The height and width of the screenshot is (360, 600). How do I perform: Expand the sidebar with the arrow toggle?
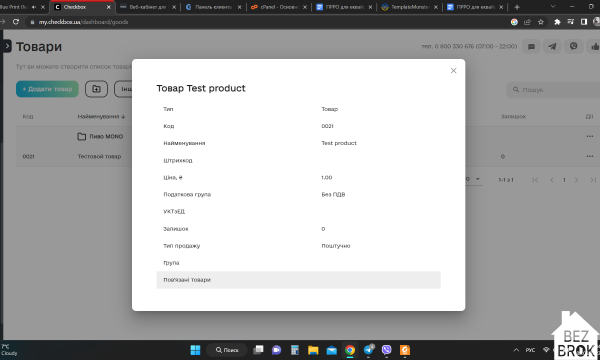(x=7, y=46)
